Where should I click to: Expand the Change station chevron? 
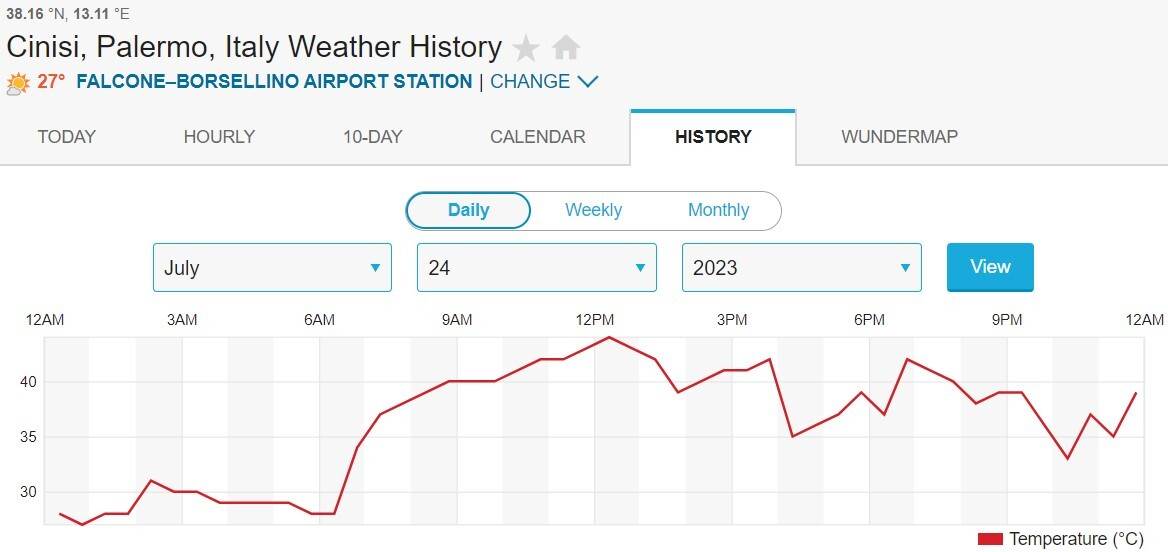pyautogui.click(x=588, y=82)
